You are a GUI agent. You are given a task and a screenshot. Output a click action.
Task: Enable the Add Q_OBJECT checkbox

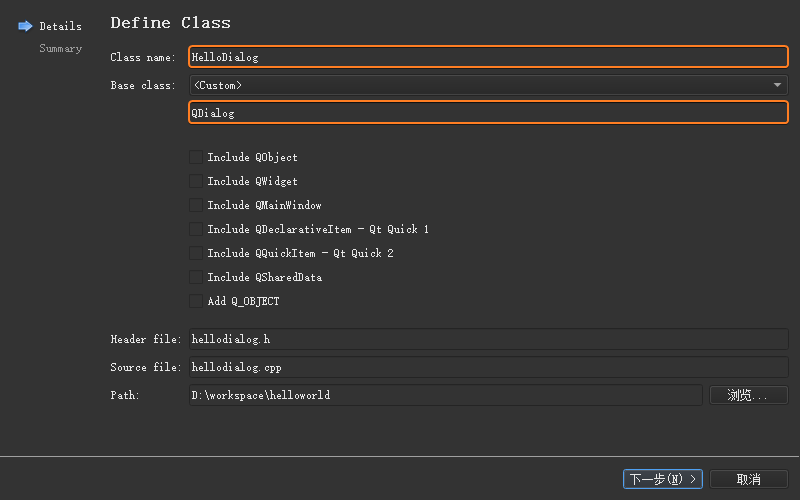[x=195, y=301]
